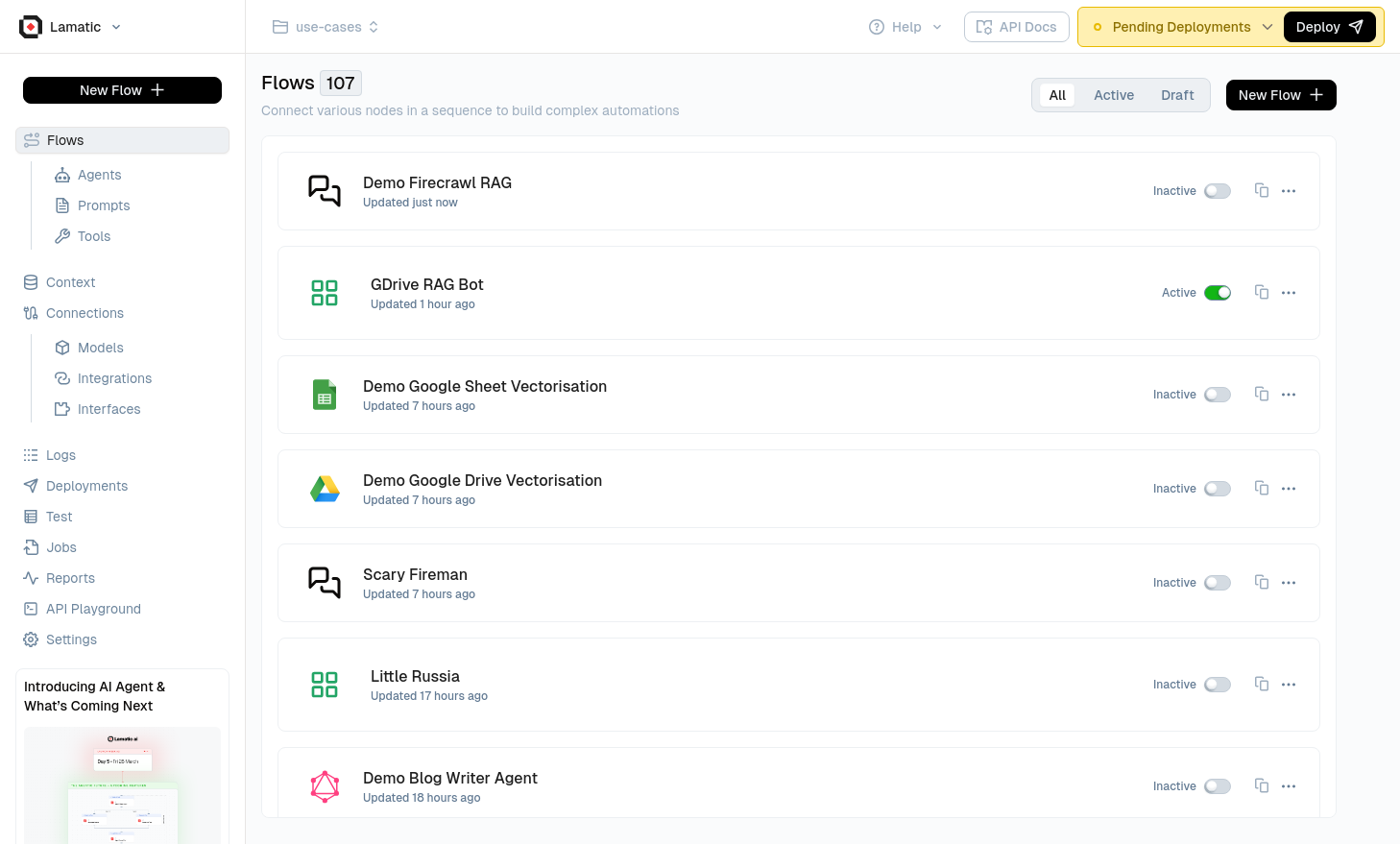Open the use-cases project selector
Viewport: 1400px width, 844px height.
(326, 27)
